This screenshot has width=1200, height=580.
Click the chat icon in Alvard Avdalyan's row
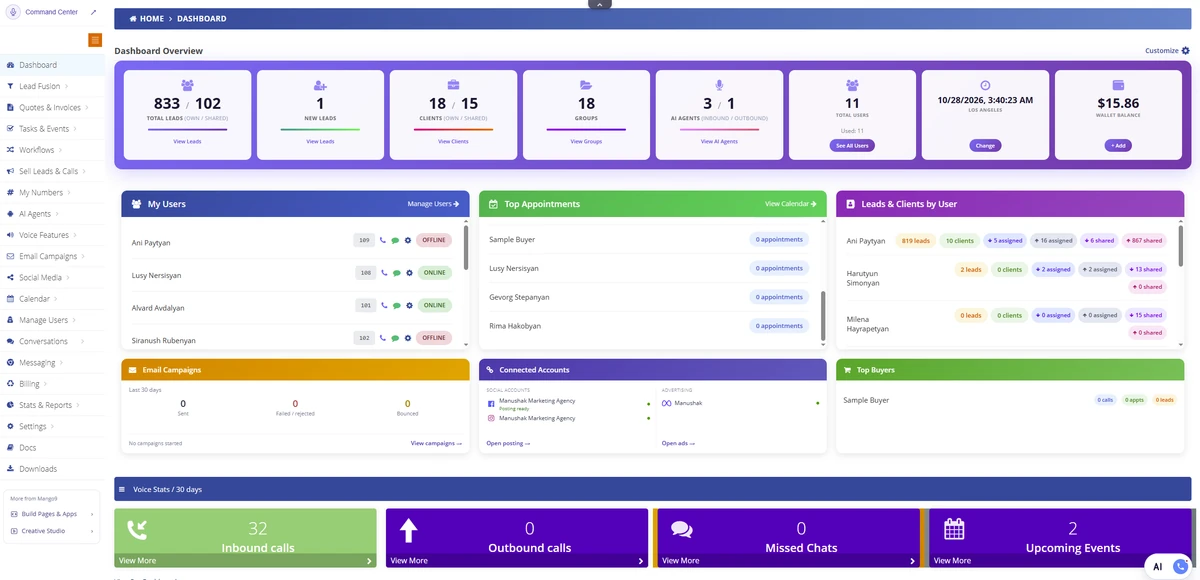(396, 305)
